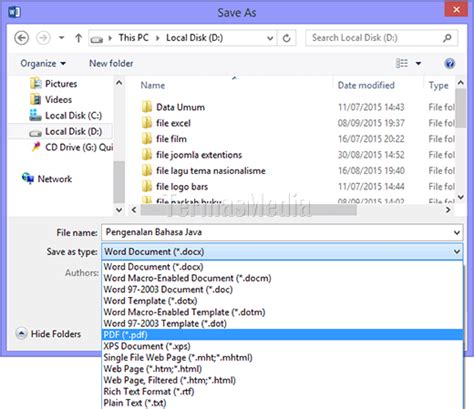The height and width of the screenshot is (409, 474).
Task: Open the Help icon
Action: coord(450,63)
